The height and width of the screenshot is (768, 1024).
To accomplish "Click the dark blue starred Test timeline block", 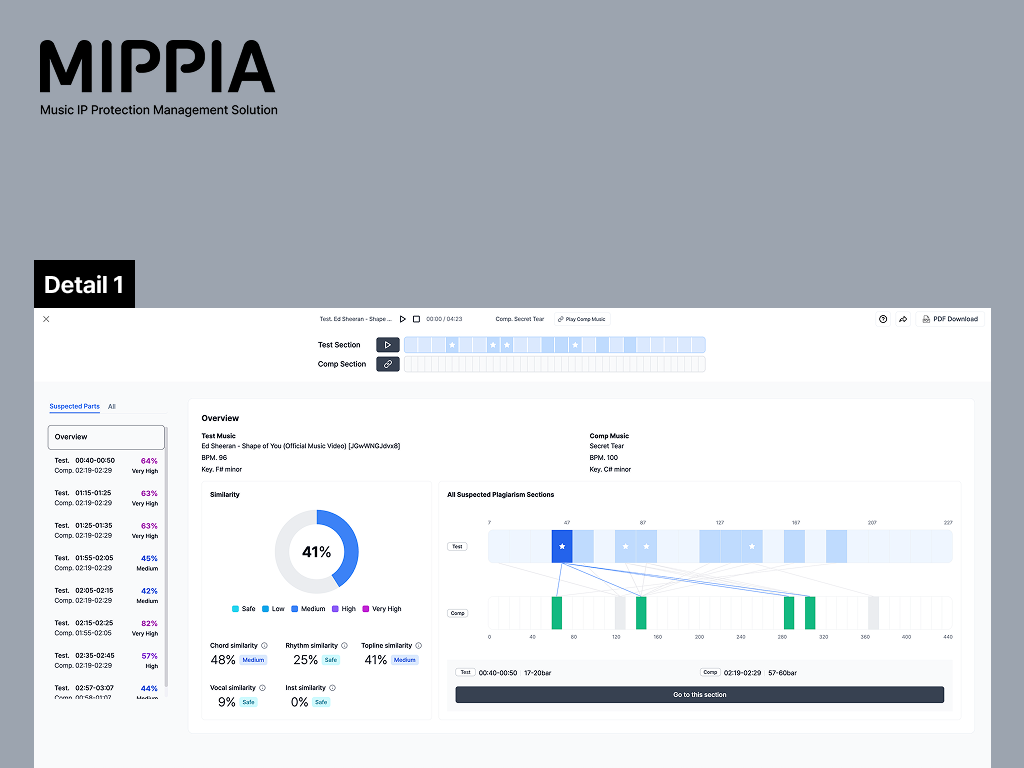I will 562,547.
